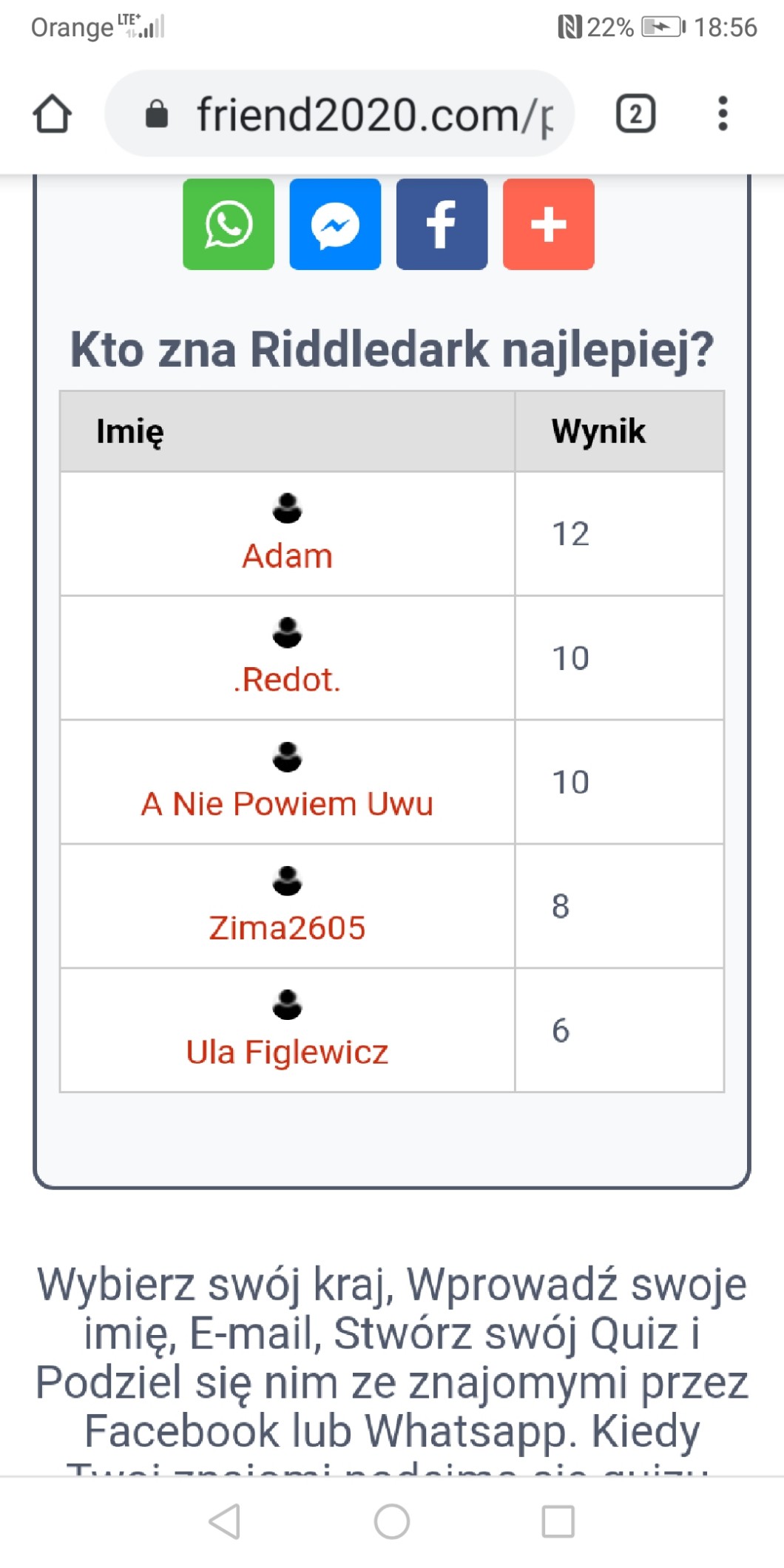784x1568 pixels.
Task: Tap the avatar icon above Adam
Action: [x=287, y=509]
